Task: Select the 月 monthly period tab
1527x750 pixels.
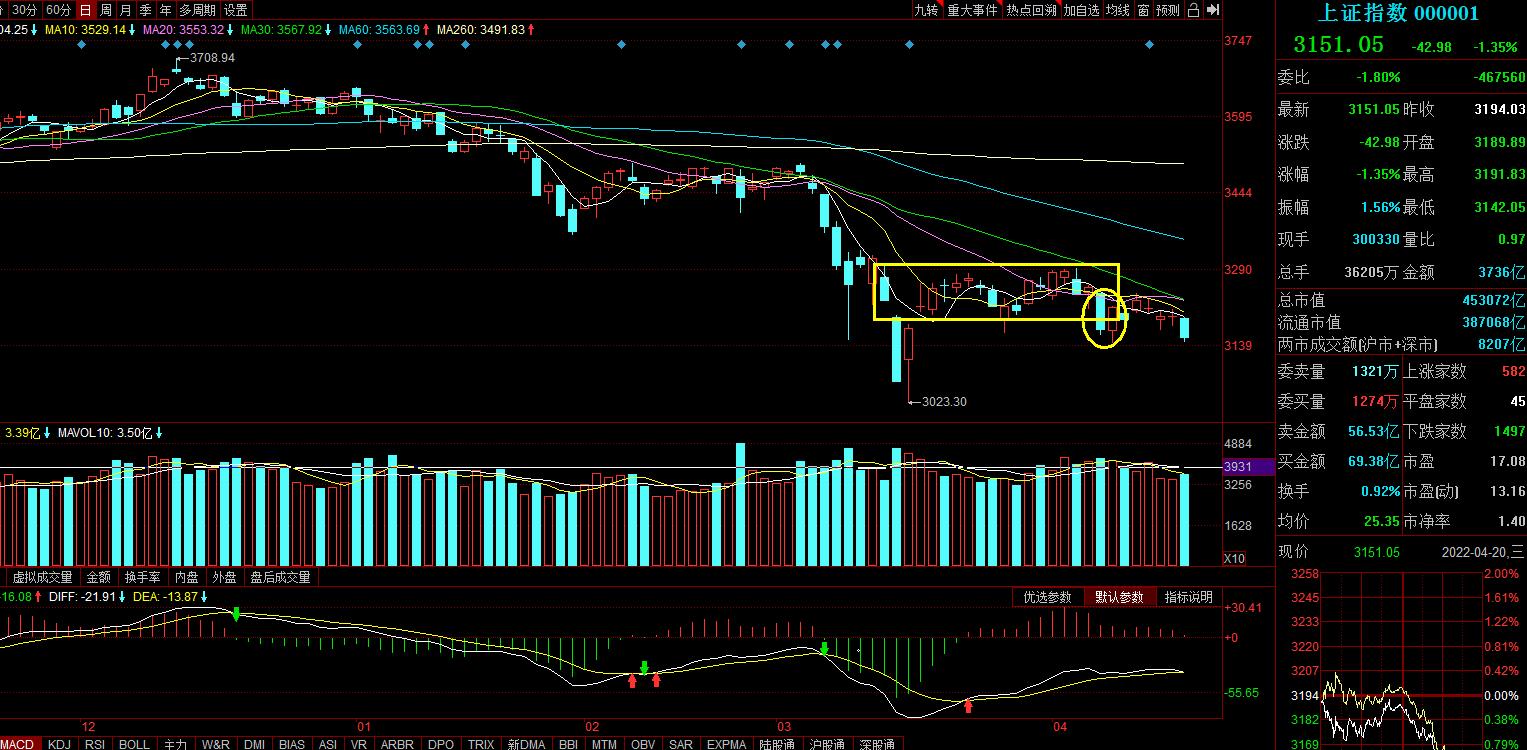Action: pos(126,10)
